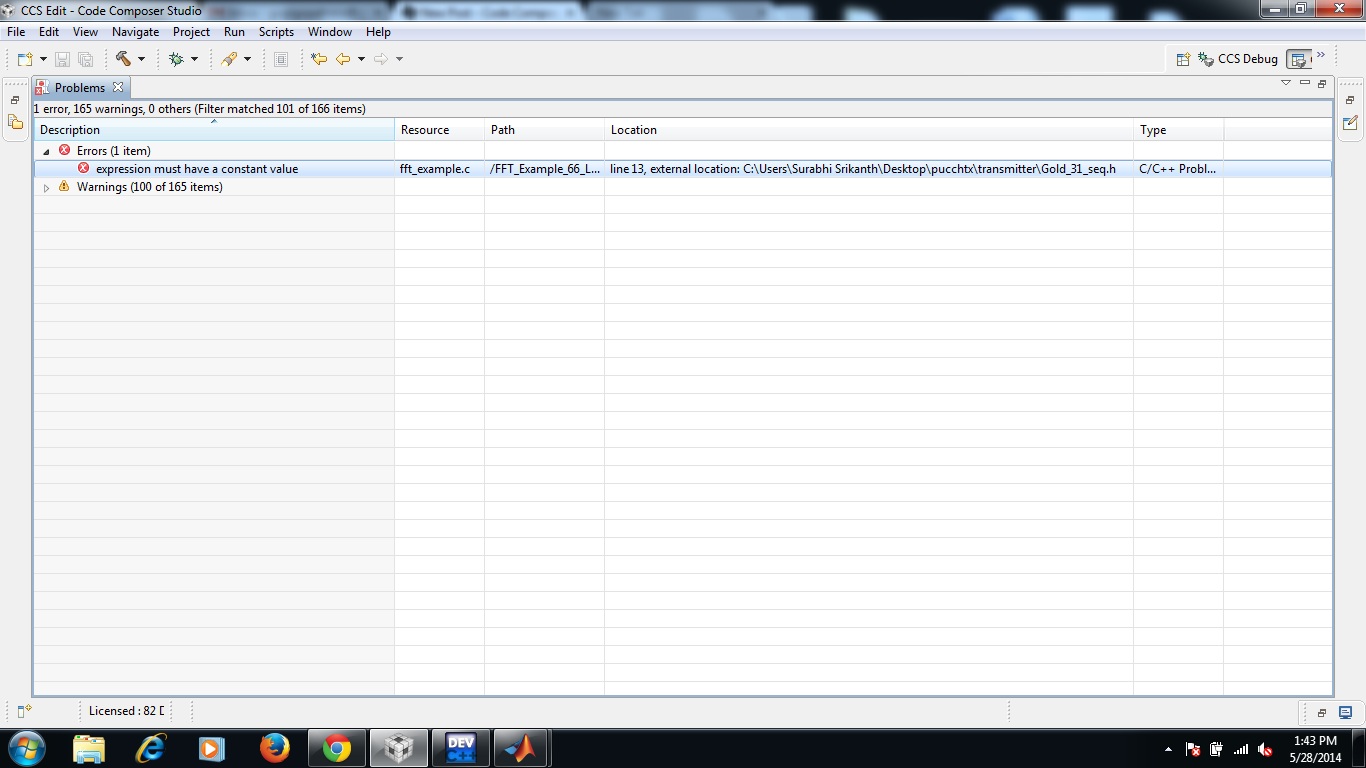
Task: Open the Forward history dropdown arrow
Action: click(399, 59)
